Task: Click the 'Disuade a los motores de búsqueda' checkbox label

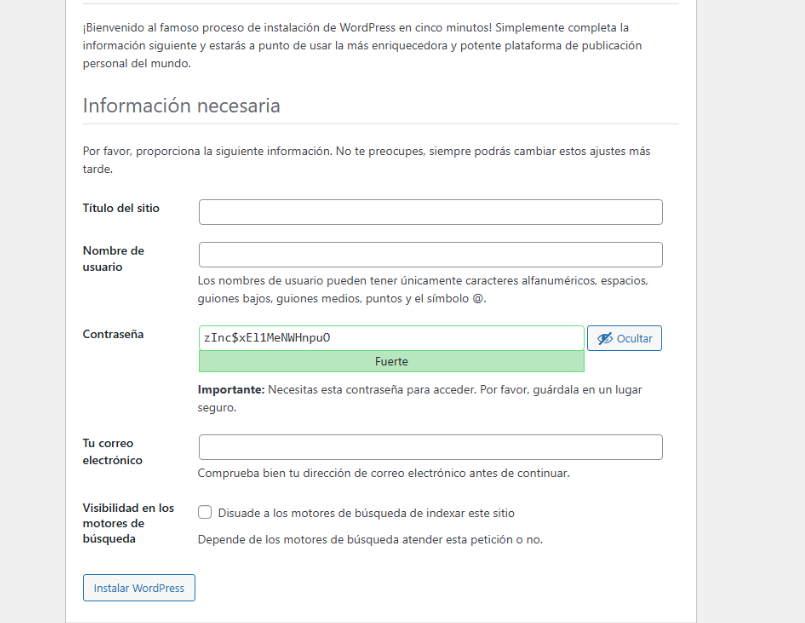Action: point(366,513)
